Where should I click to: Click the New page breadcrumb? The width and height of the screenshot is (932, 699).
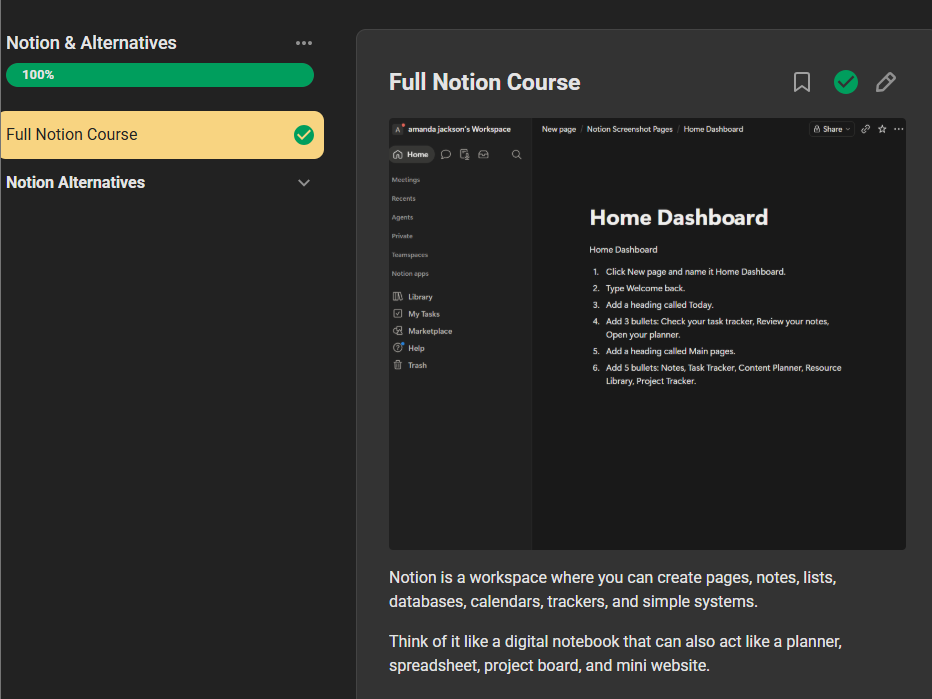559,129
